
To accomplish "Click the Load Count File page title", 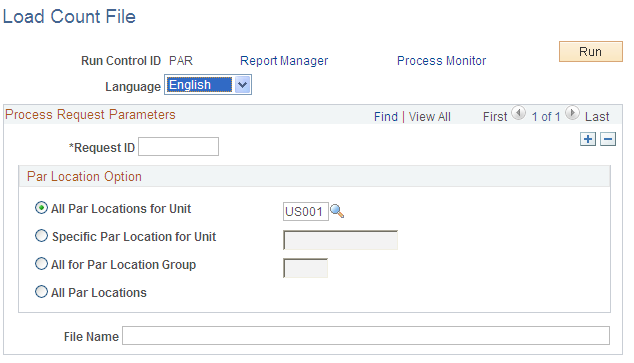I will [69, 17].
